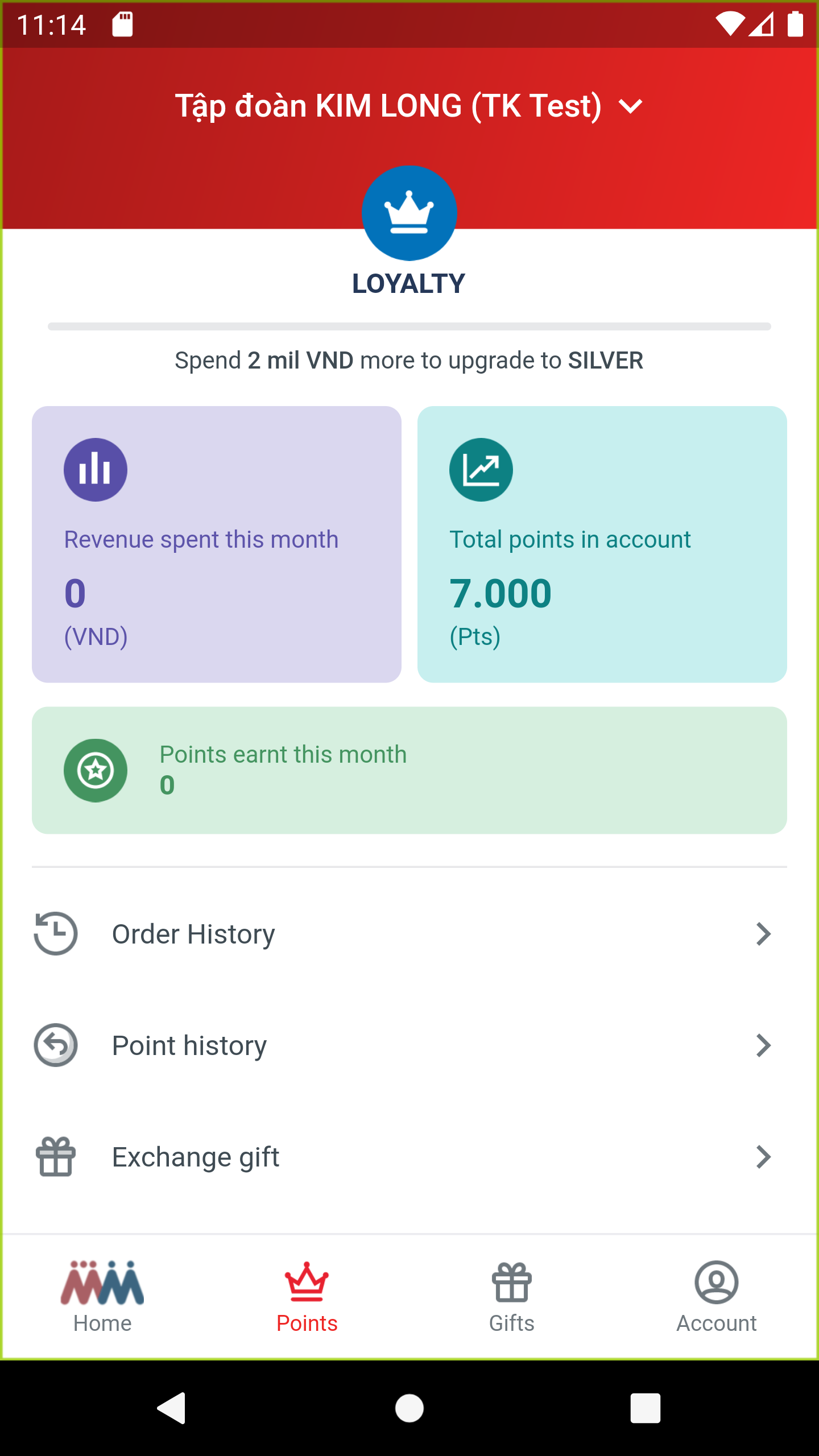Image resolution: width=819 pixels, height=1456 pixels.
Task: Tap the Exchange gift label
Action: 196,1157
